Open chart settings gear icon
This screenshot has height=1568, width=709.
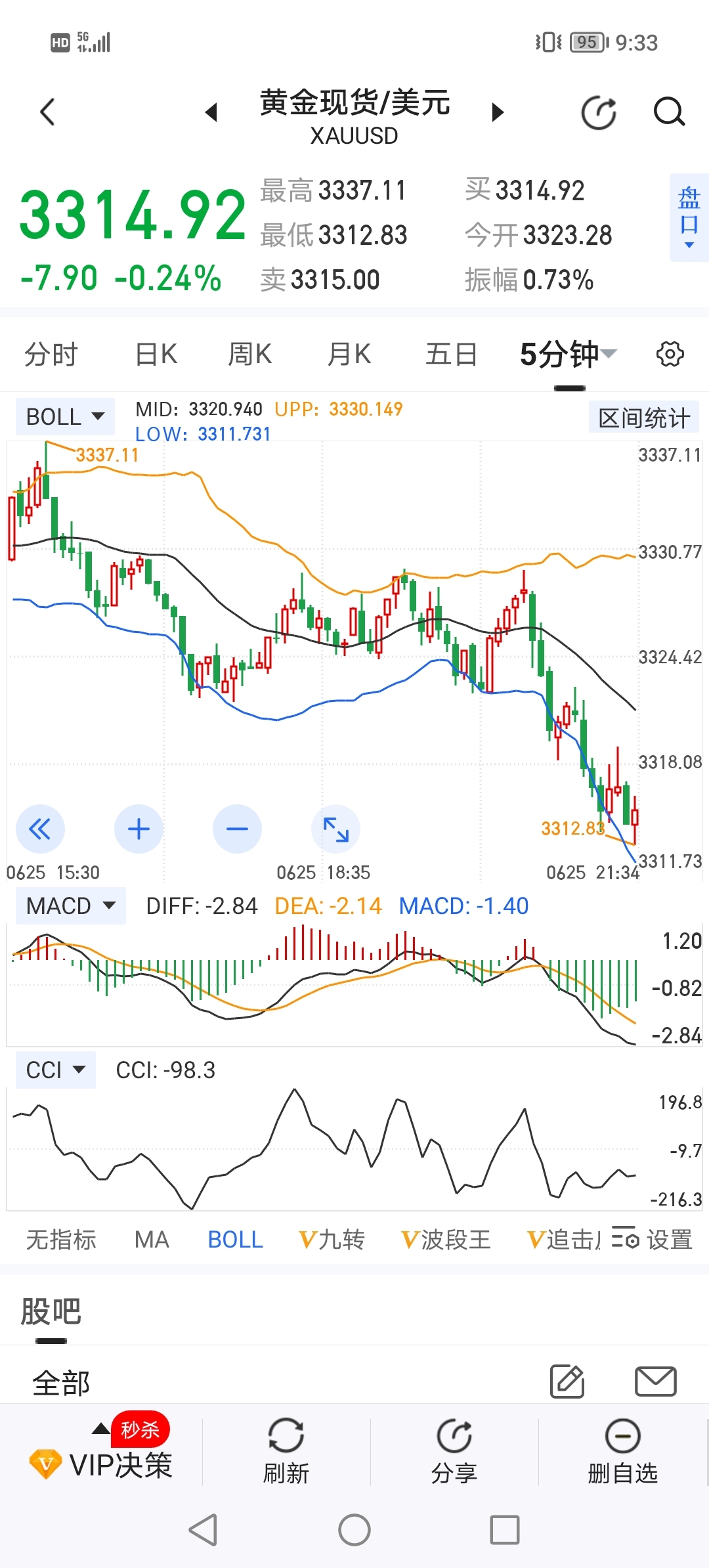click(670, 355)
